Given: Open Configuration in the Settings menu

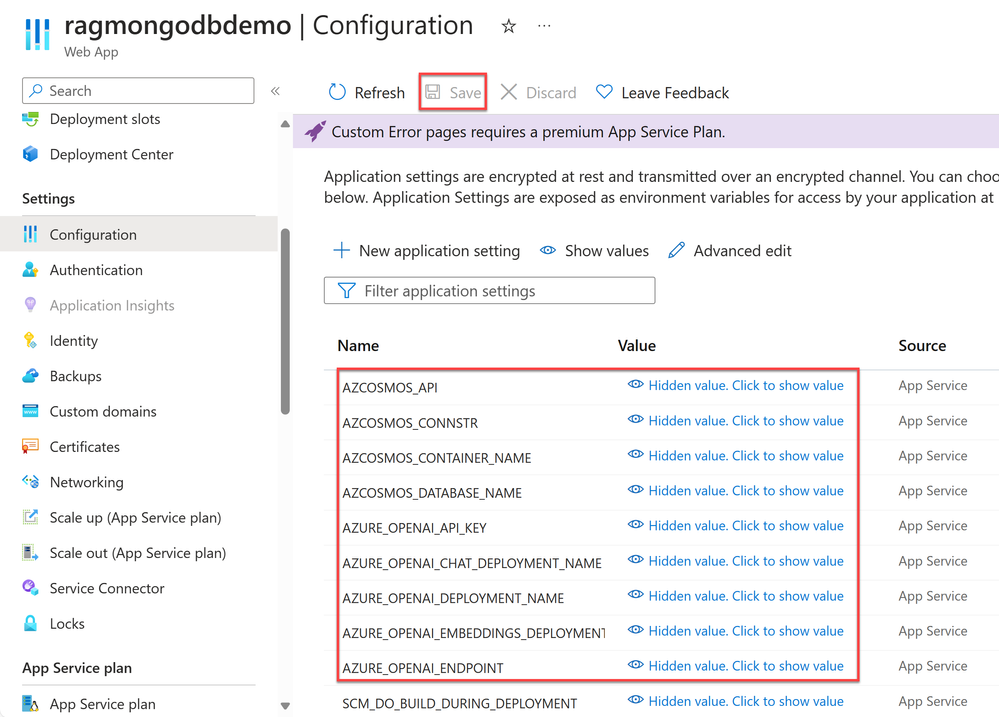Looking at the screenshot, I should click(139, 235).
